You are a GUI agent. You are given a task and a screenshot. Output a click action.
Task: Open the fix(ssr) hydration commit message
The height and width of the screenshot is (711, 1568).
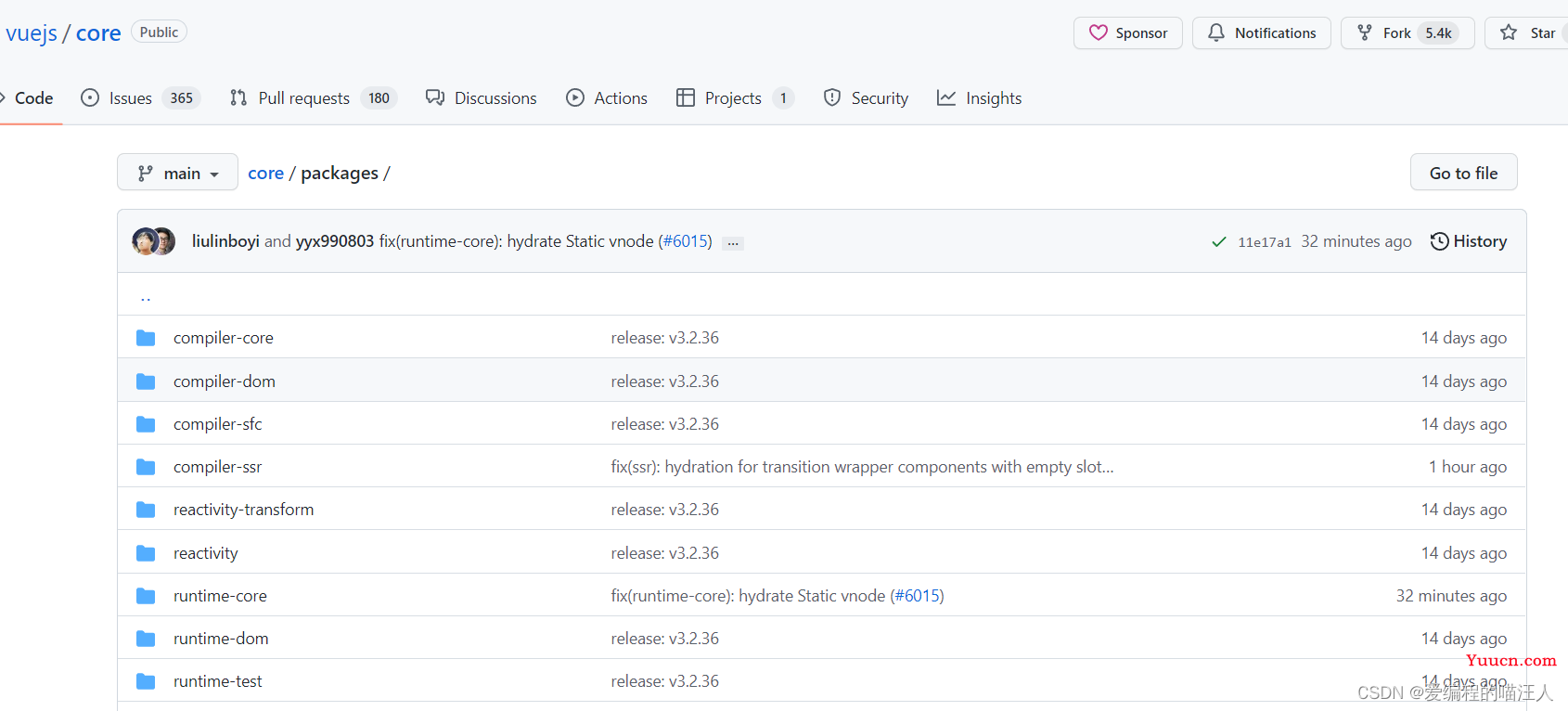pos(862,467)
